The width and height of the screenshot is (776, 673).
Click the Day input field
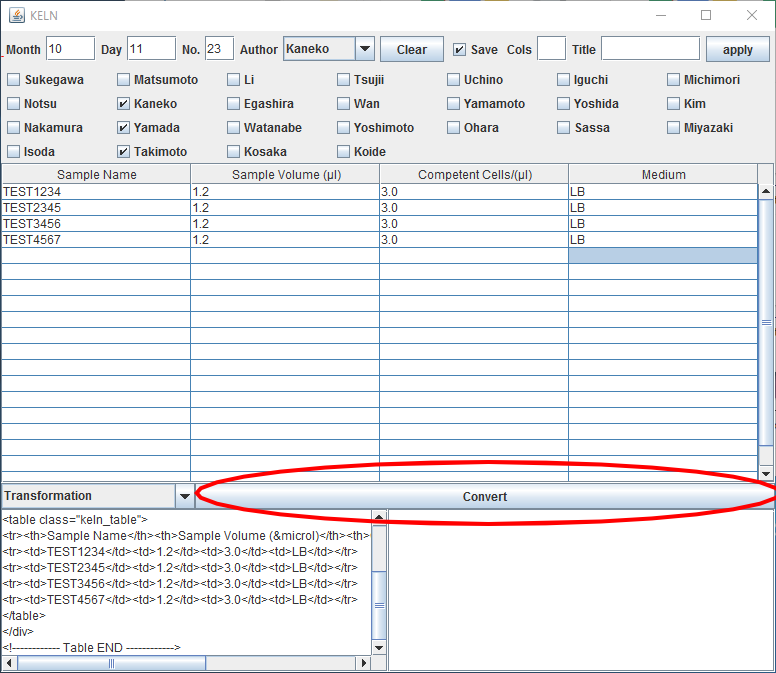151,48
